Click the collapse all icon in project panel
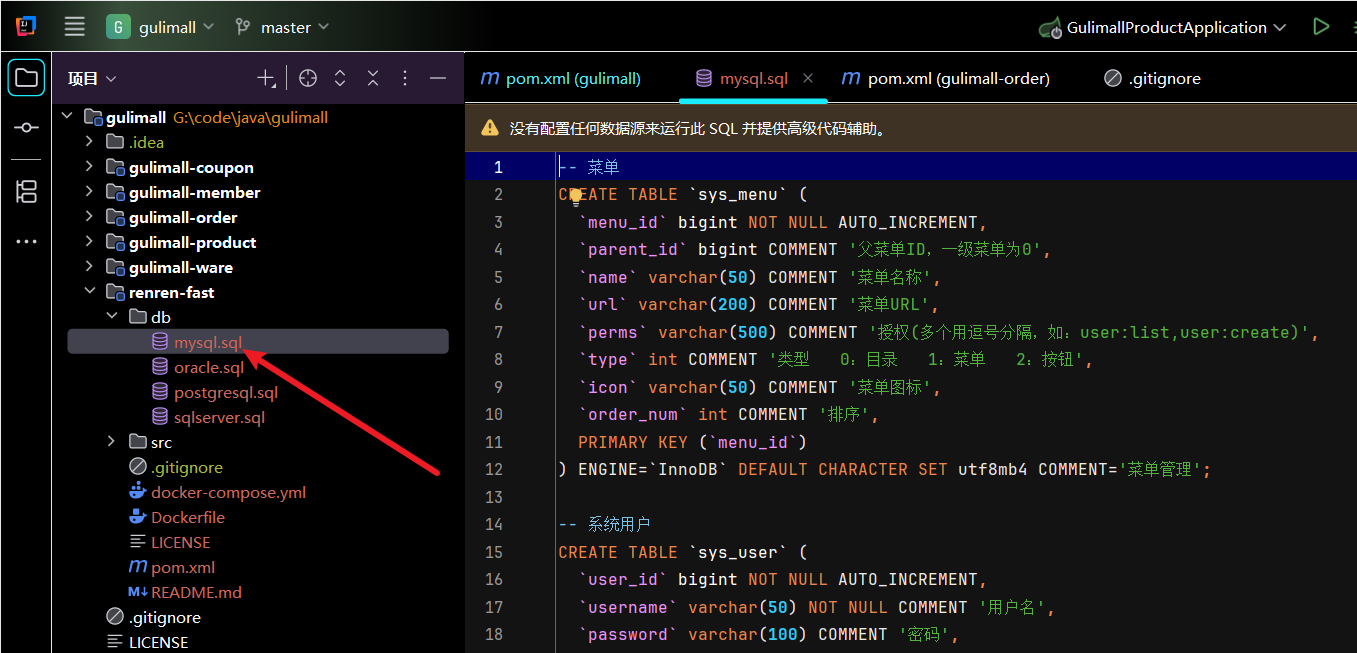Image resolution: width=1357 pixels, height=653 pixels. point(372,78)
